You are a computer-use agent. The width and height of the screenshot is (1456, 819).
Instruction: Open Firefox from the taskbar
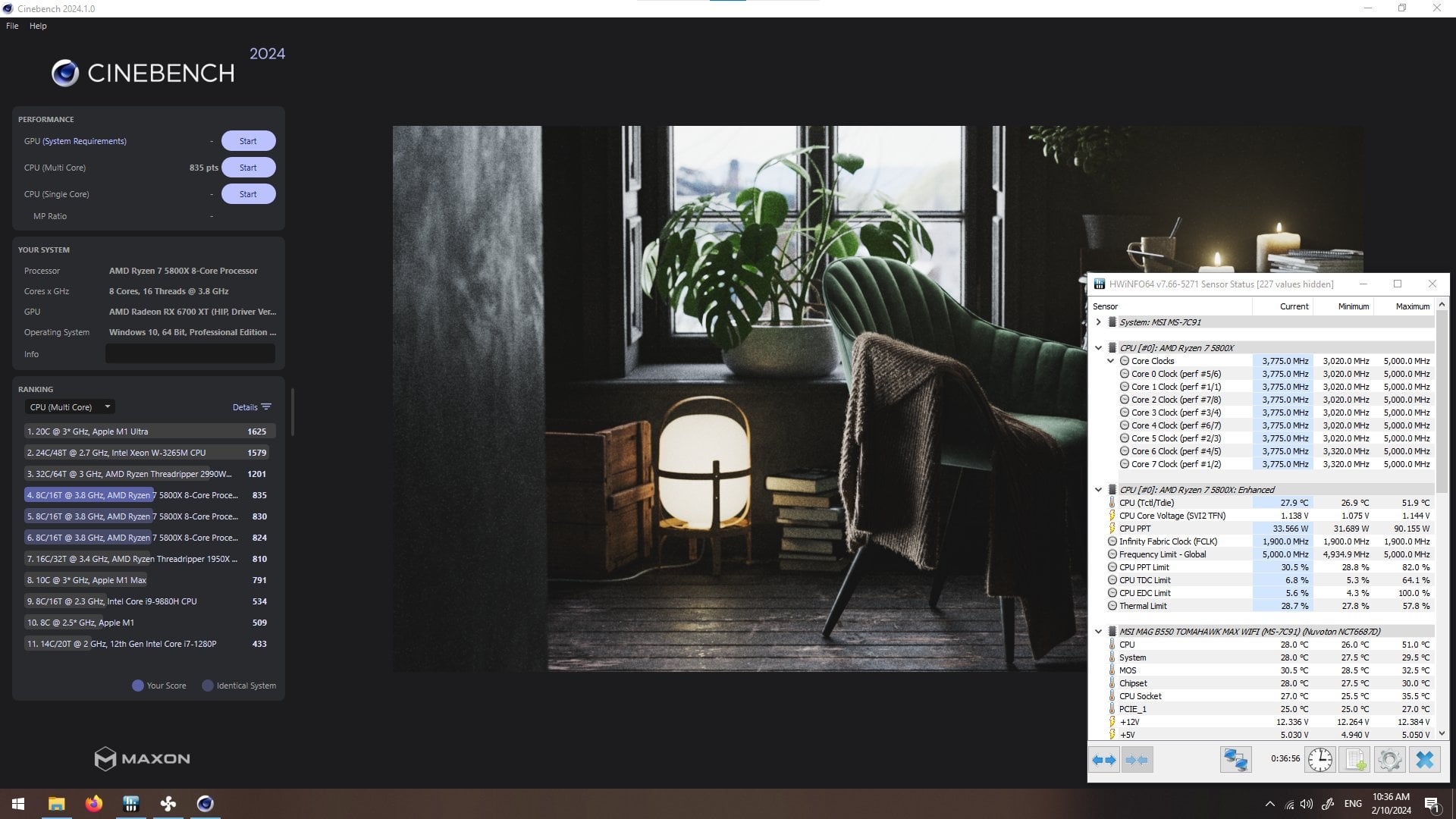(93, 804)
